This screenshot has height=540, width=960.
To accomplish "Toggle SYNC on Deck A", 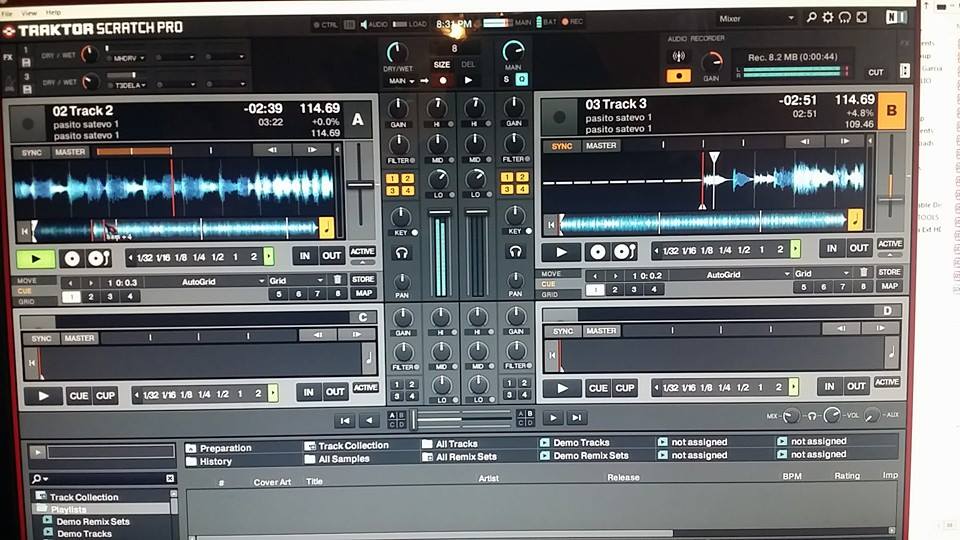I will tap(32, 152).
